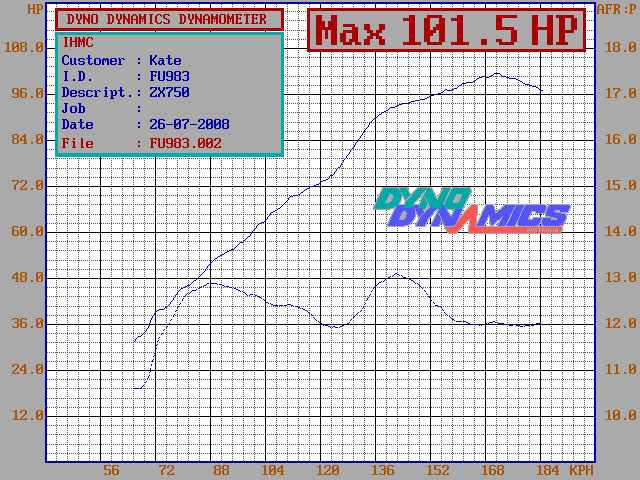Click the Max 101.5 HP readout
This screenshot has width=640, height=480.
447,31
